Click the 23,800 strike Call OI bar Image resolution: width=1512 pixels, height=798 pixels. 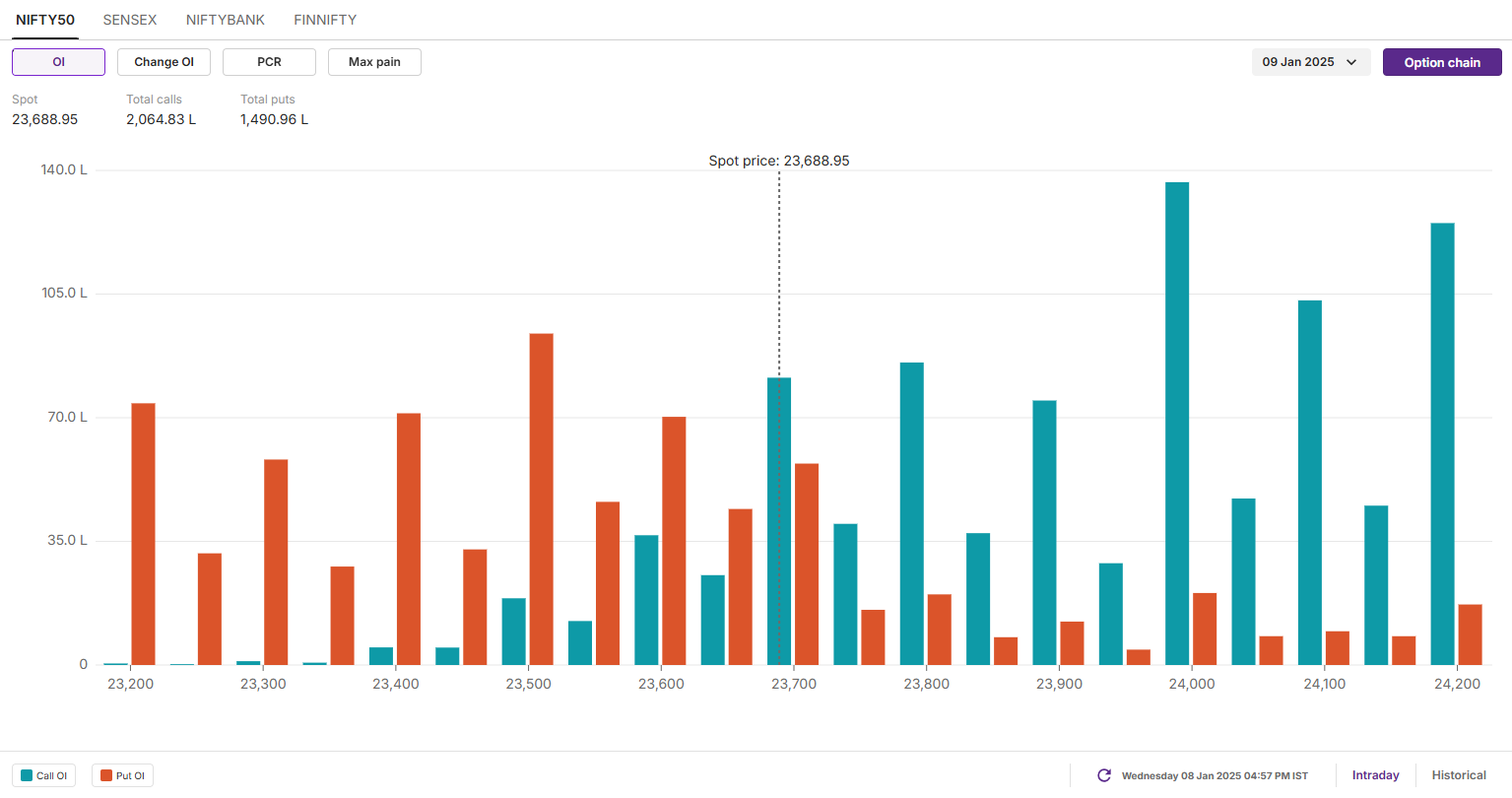912,513
